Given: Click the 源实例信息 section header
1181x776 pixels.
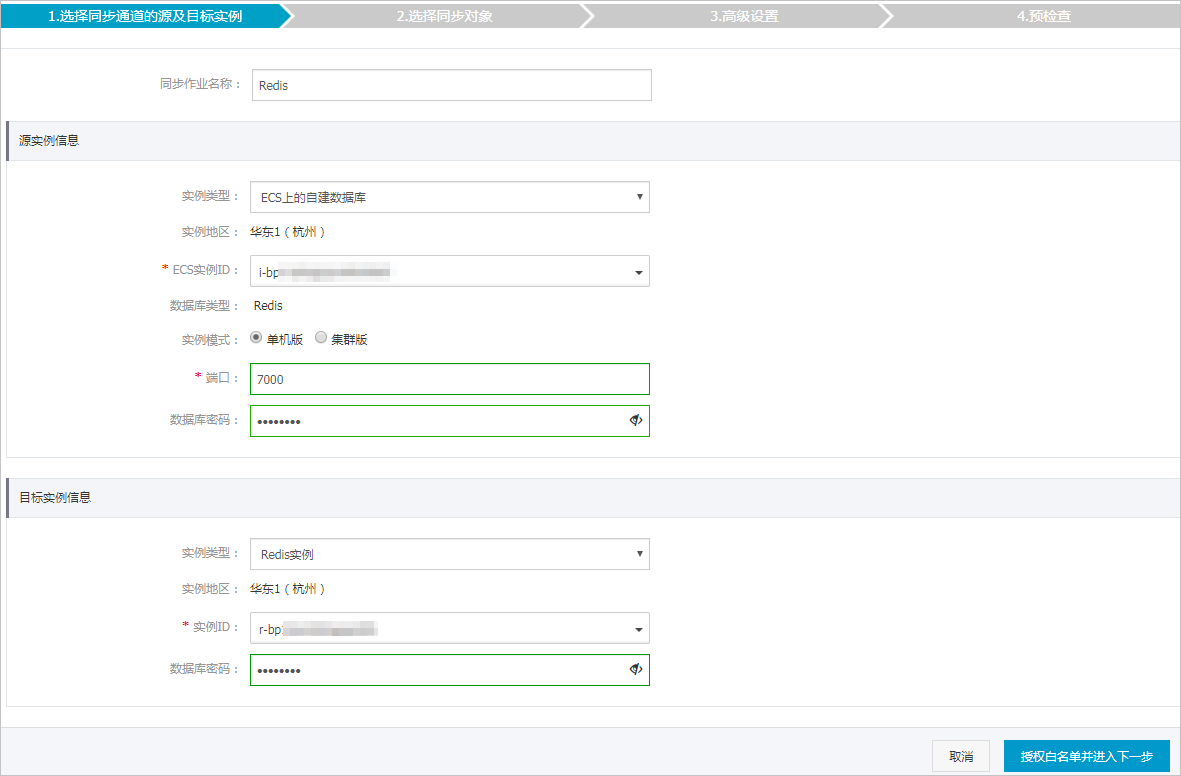Looking at the screenshot, I should [593, 141].
